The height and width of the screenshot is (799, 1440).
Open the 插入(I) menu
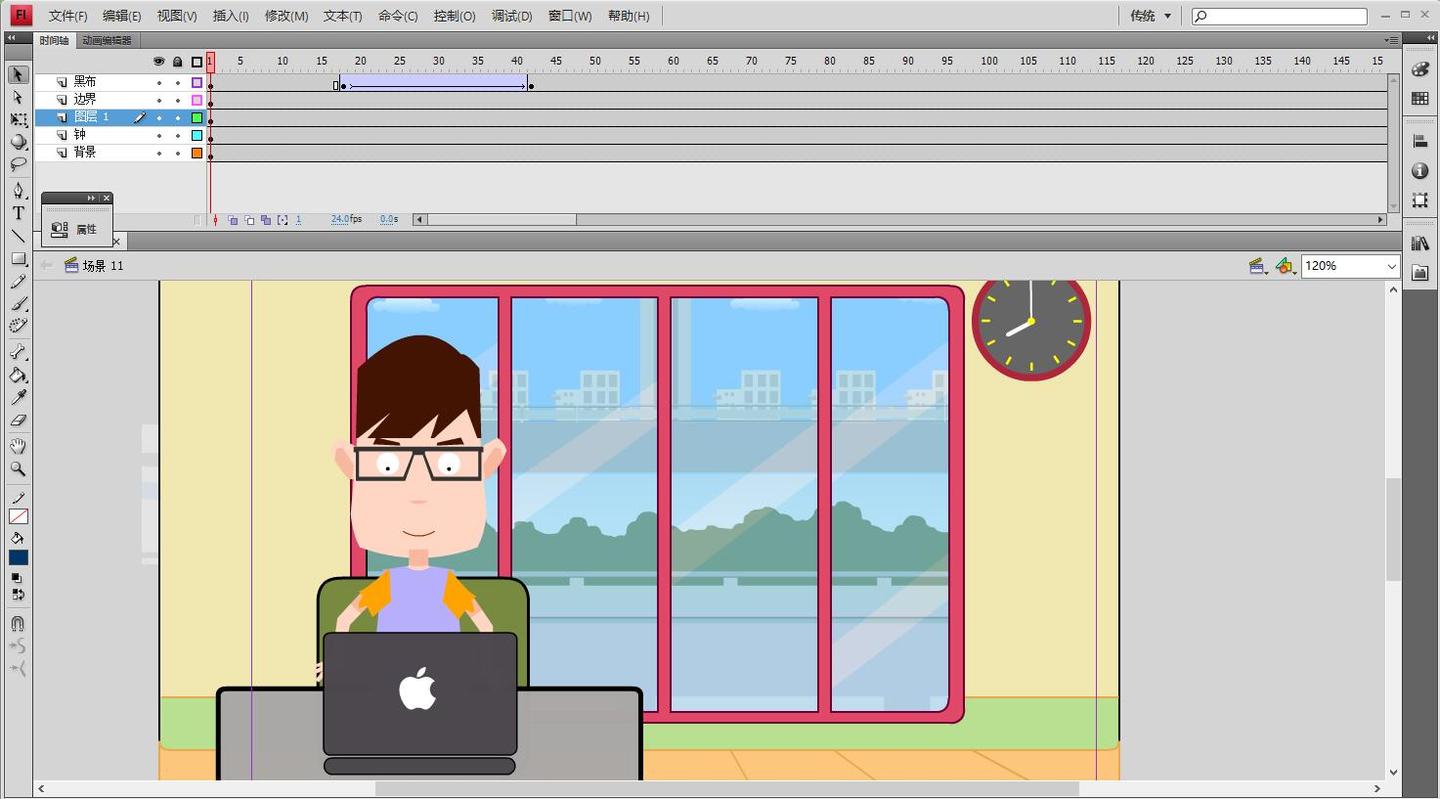pyautogui.click(x=231, y=16)
